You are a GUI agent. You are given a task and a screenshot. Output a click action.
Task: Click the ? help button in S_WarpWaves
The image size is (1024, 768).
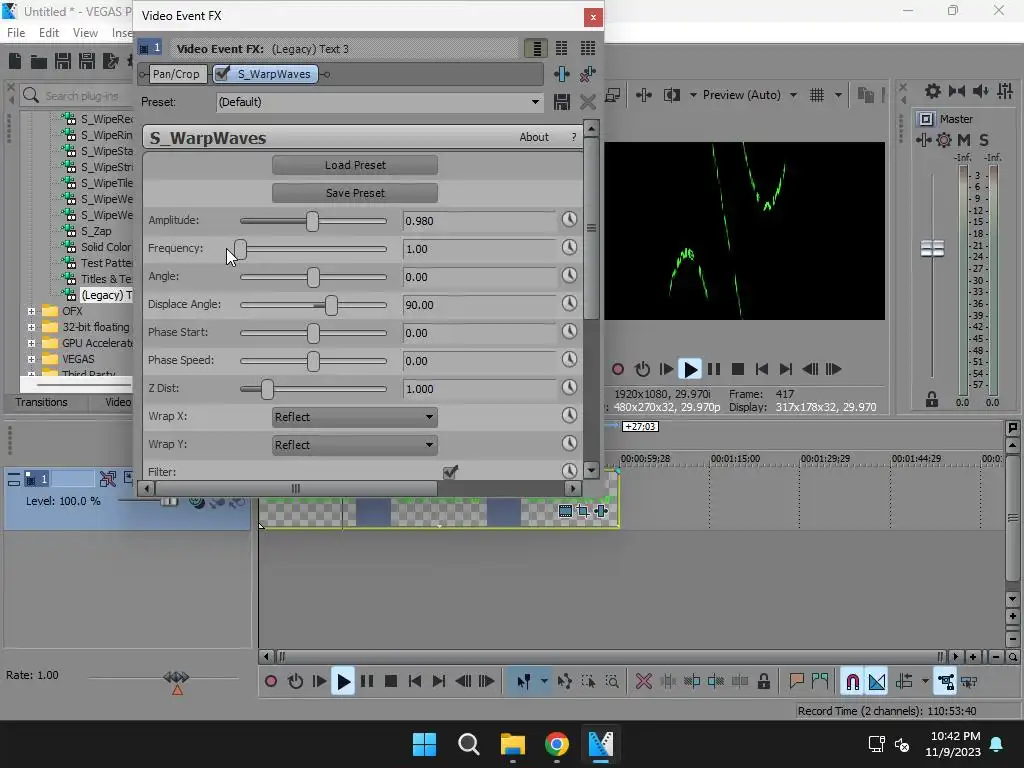(x=574, y=137)
